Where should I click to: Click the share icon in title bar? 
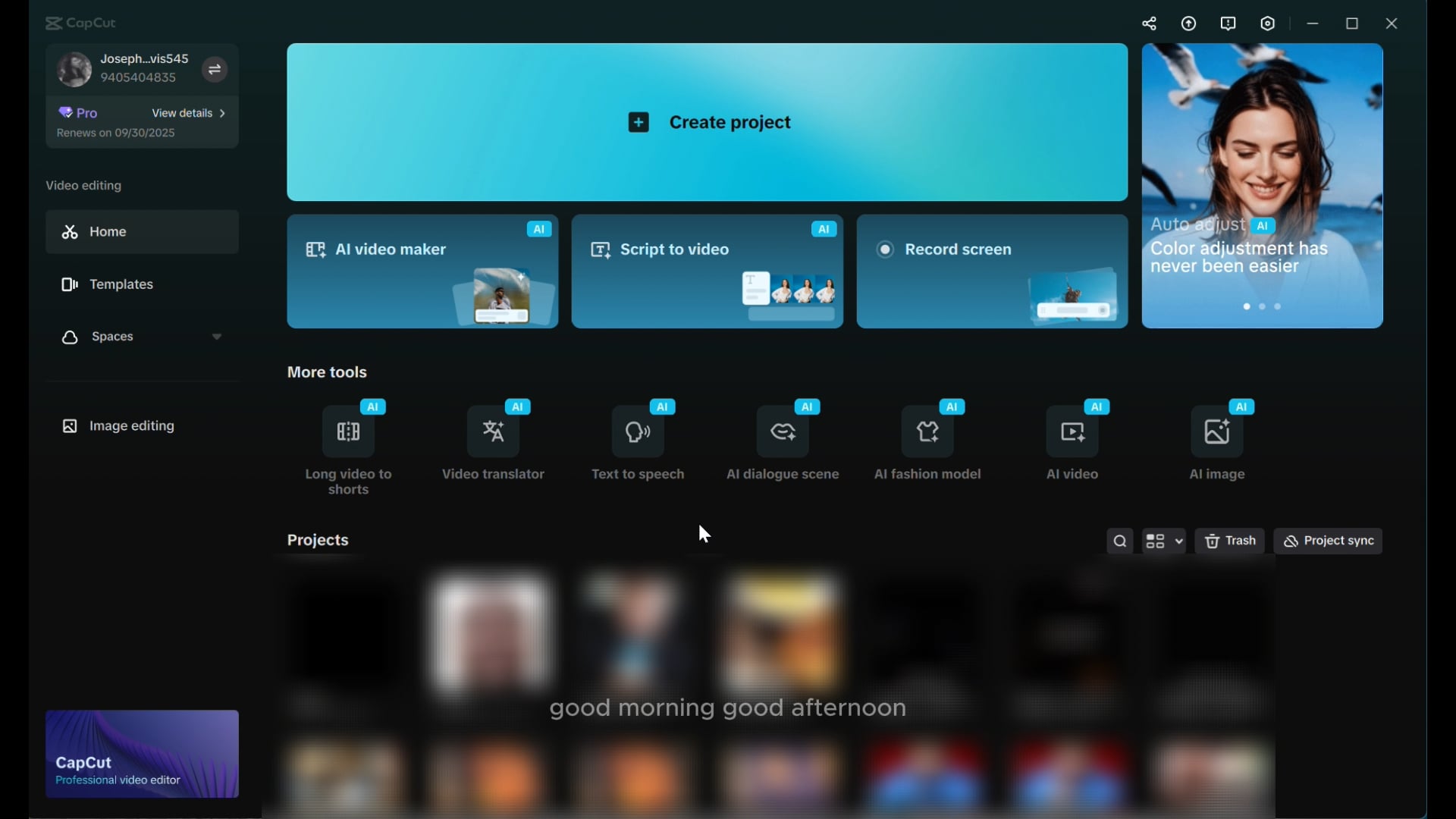[x=1150, y=24]
